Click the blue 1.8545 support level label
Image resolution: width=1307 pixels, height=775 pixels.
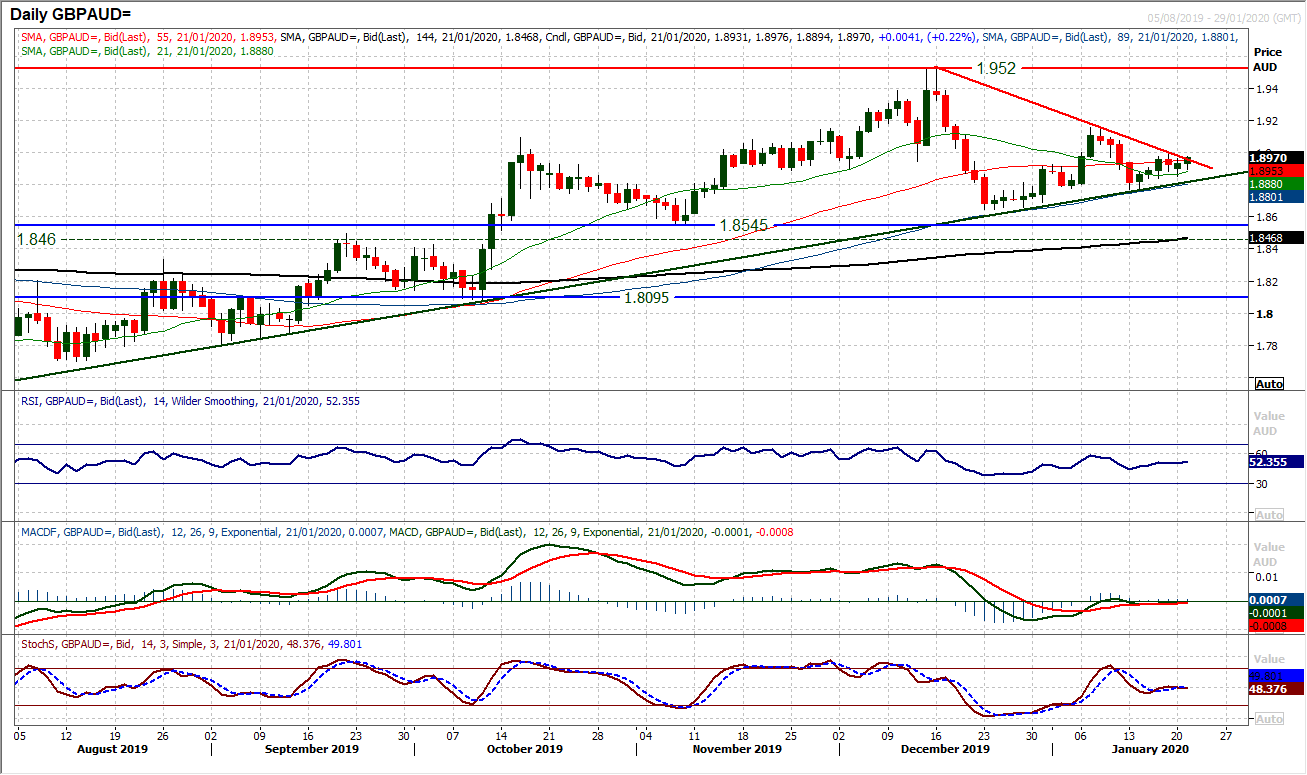click(x=746, y=225)
